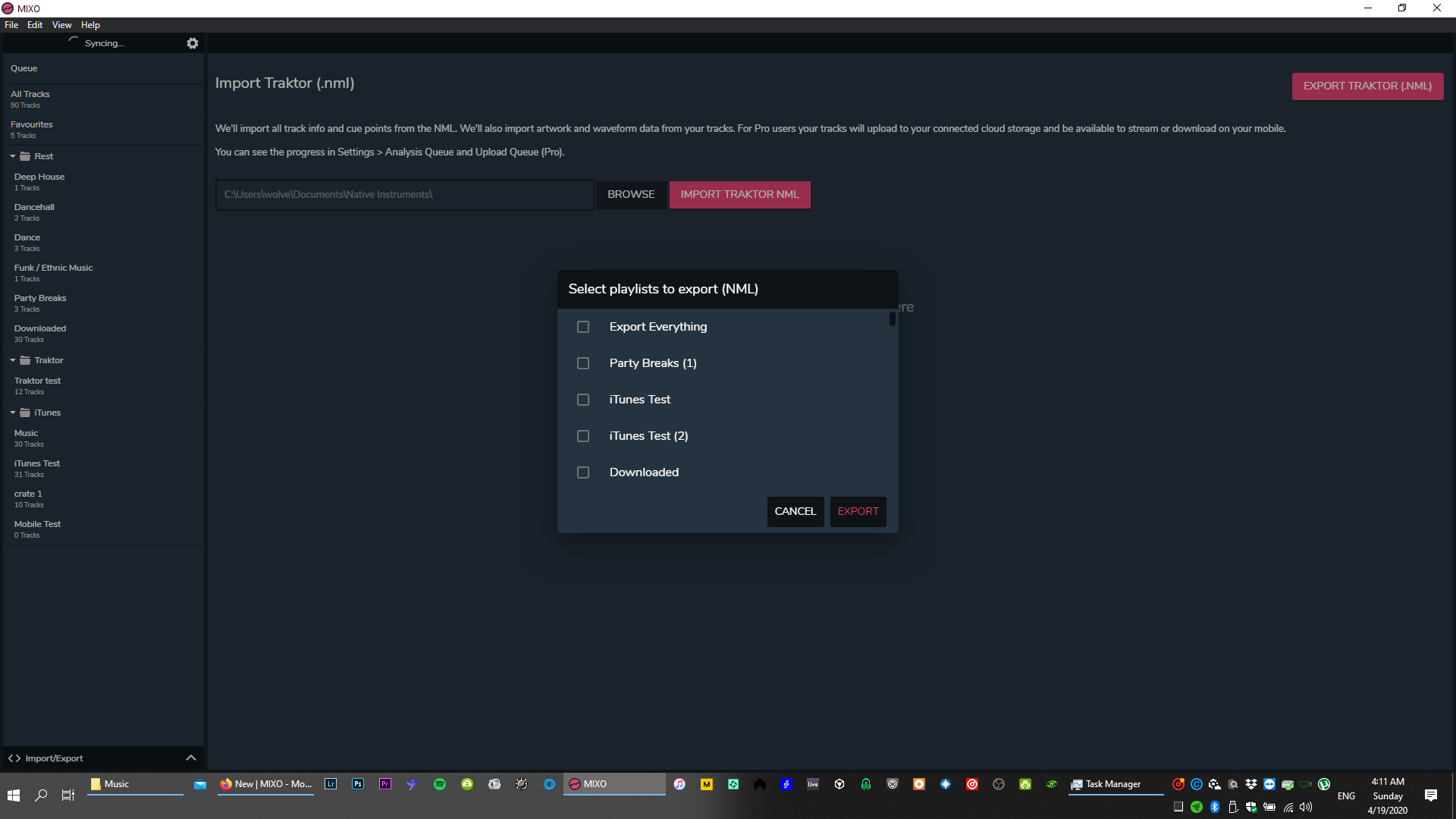Open Photoshop from the taskbar
The height and width of the screenshot is (819, 1456).
(x=358, y=784)
